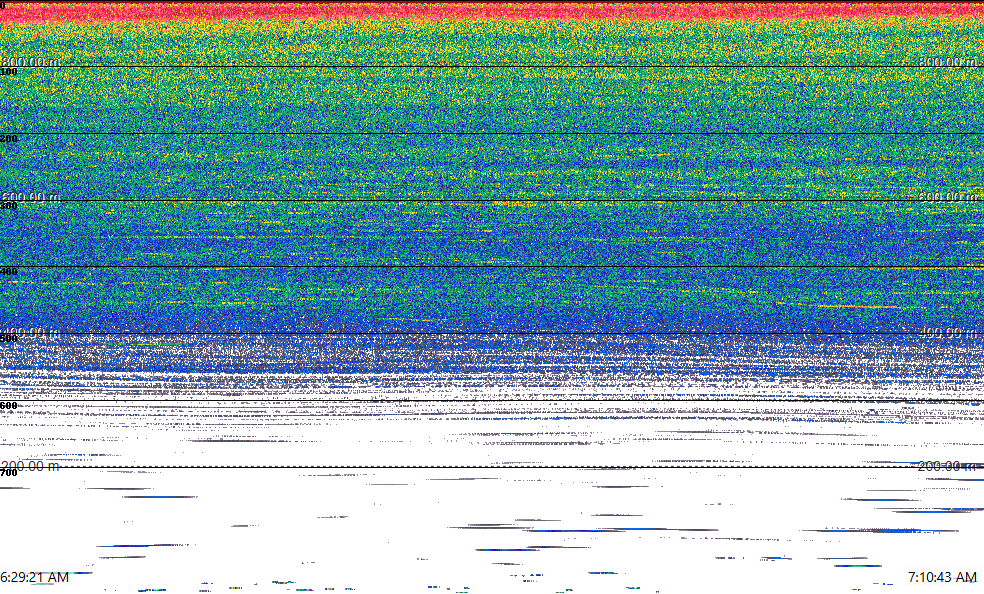Click the left-side 600.00 m range label
This screenshot has height=594, width=984.
tap(30, 197)
